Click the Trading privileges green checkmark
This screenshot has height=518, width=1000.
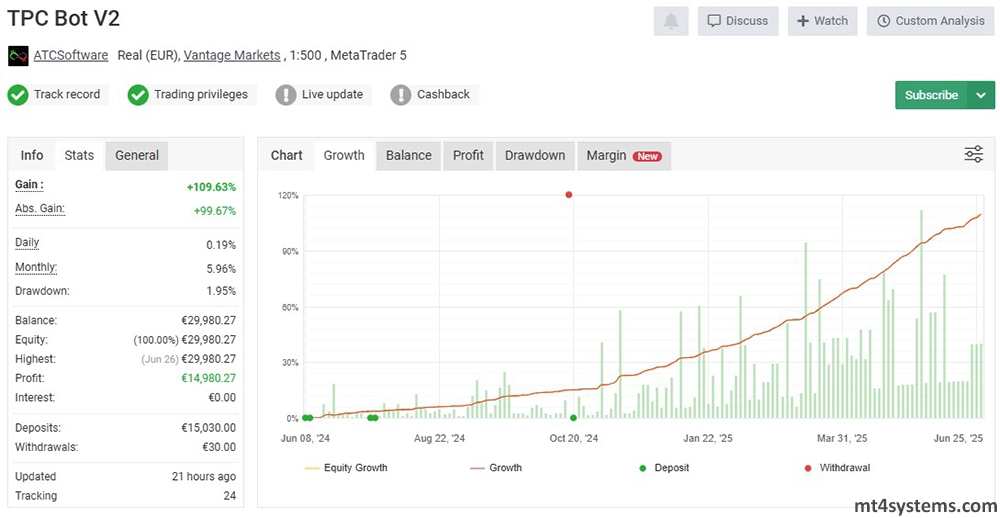coord(138,95)
